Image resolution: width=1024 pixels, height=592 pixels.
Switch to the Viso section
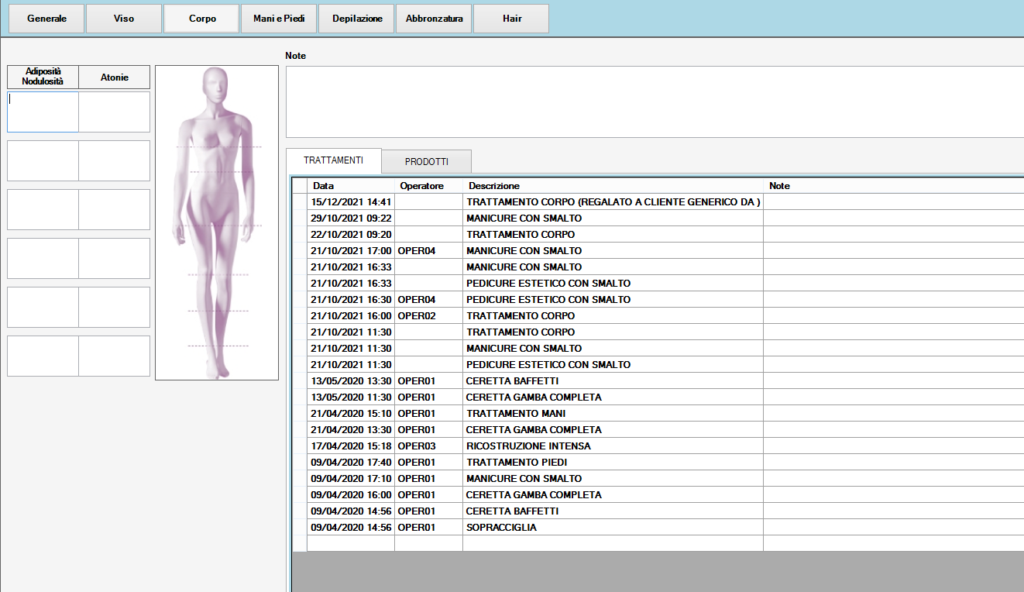[123, 19]
